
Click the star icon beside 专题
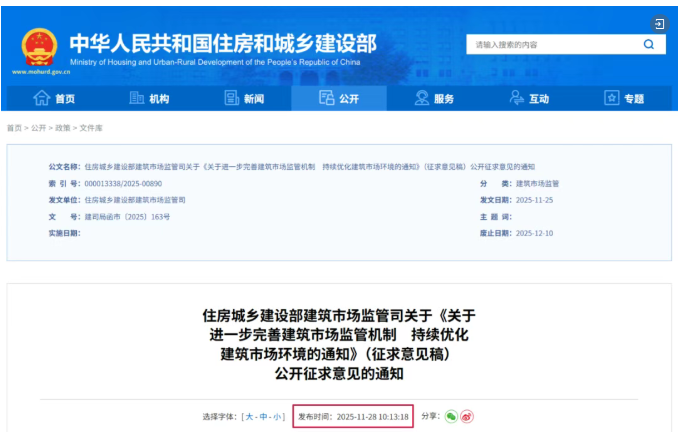(x=612, y=98)
